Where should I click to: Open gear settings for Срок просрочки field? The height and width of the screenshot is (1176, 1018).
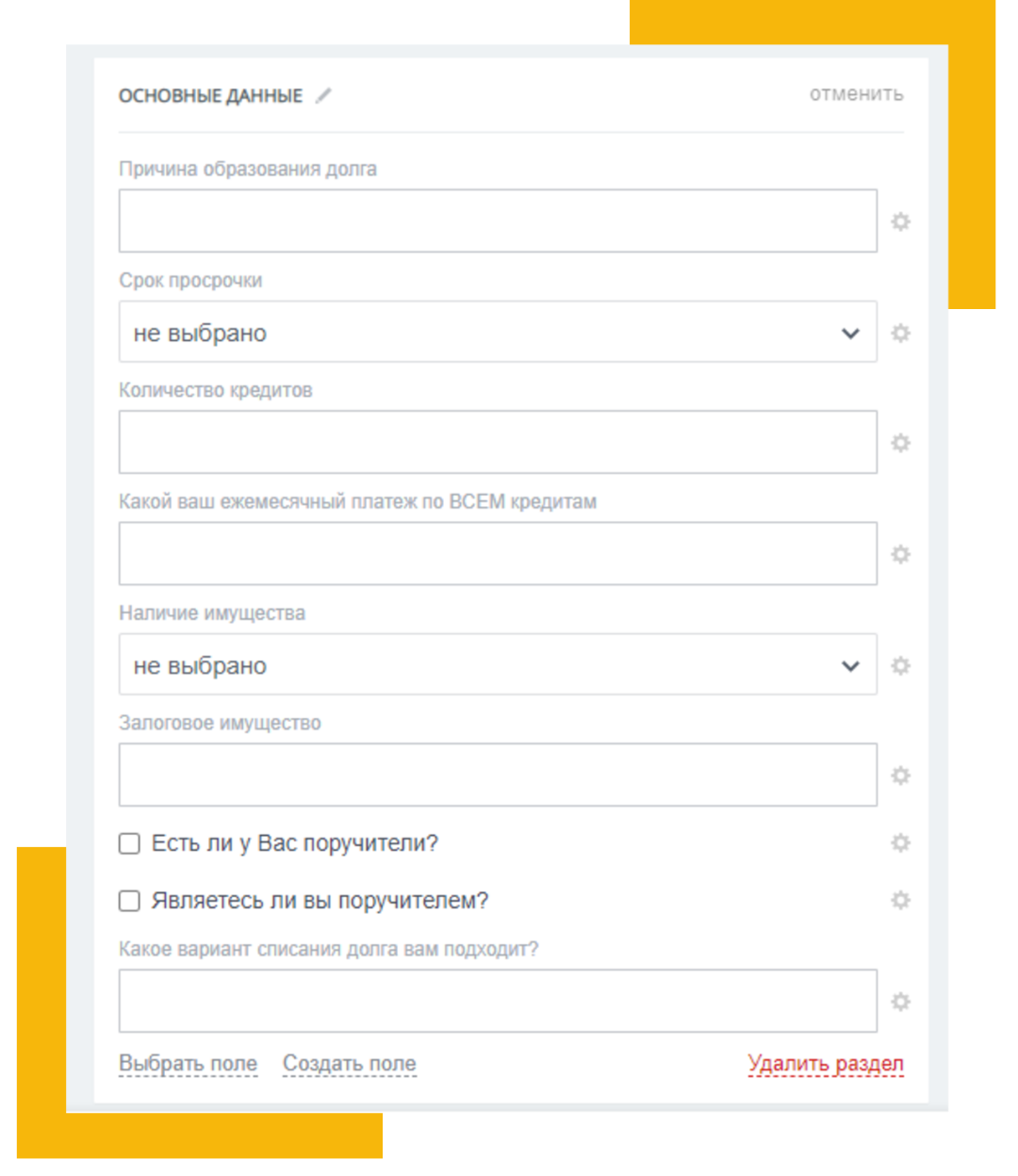pos(901,333)
